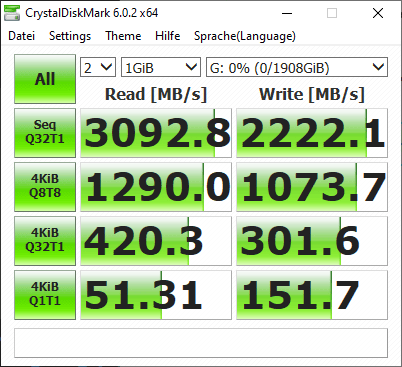Select the 4KiB Q32T1 write result 301.6

click(x=312, y=241)
